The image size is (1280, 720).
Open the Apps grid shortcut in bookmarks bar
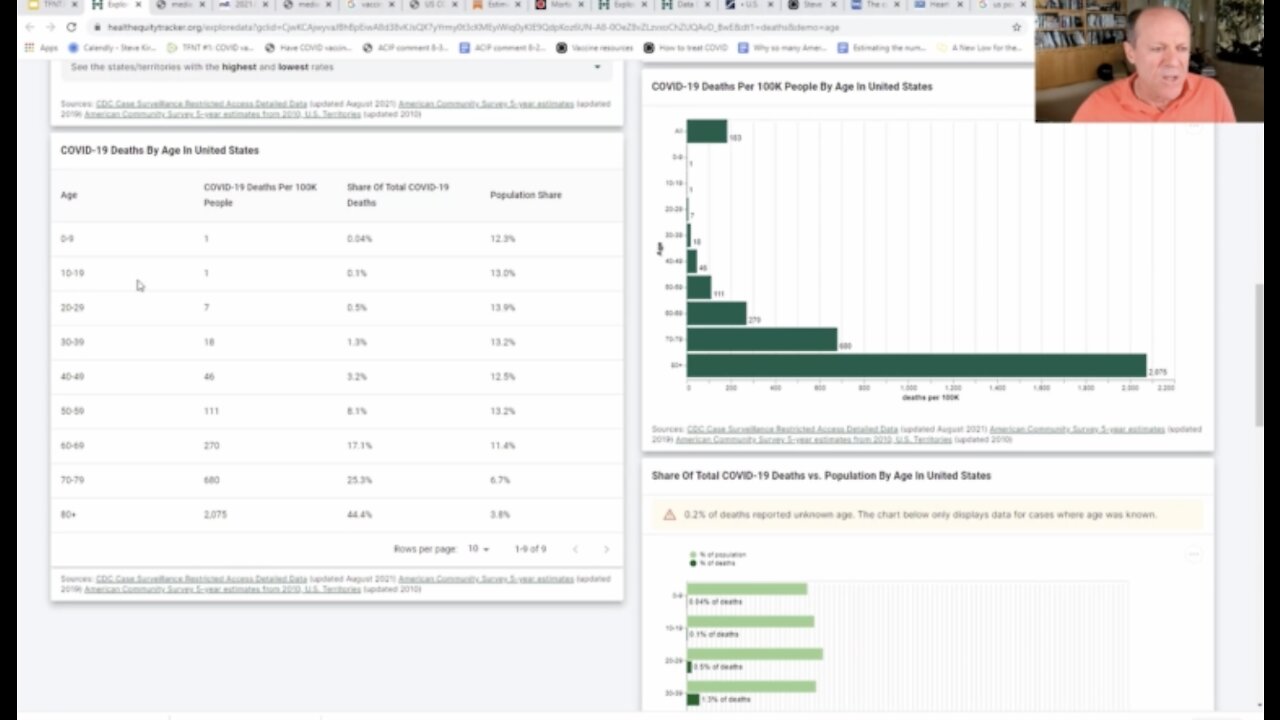42,48
